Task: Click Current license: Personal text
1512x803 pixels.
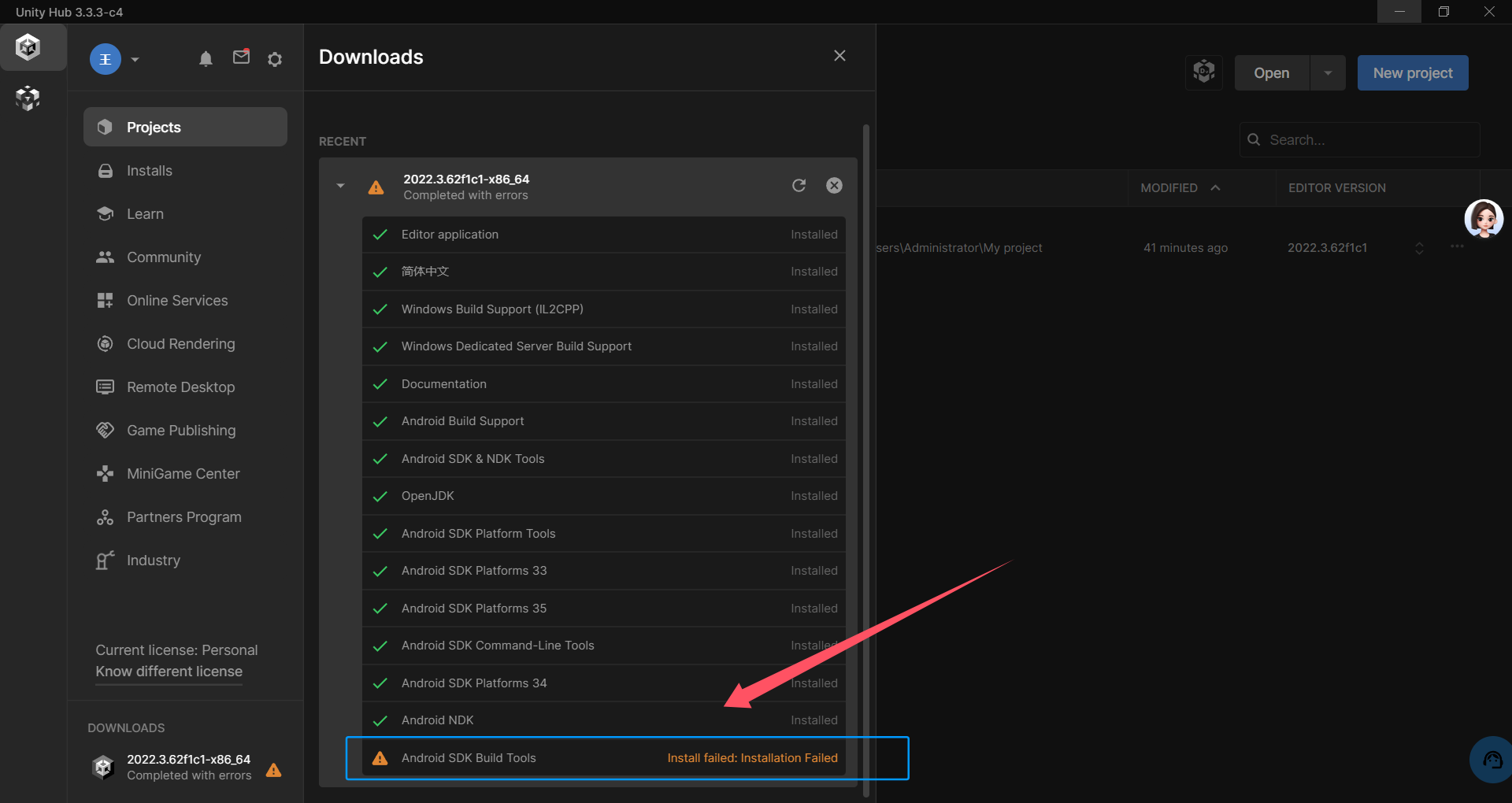Action: pyautogui.click(x=176, y=650)
